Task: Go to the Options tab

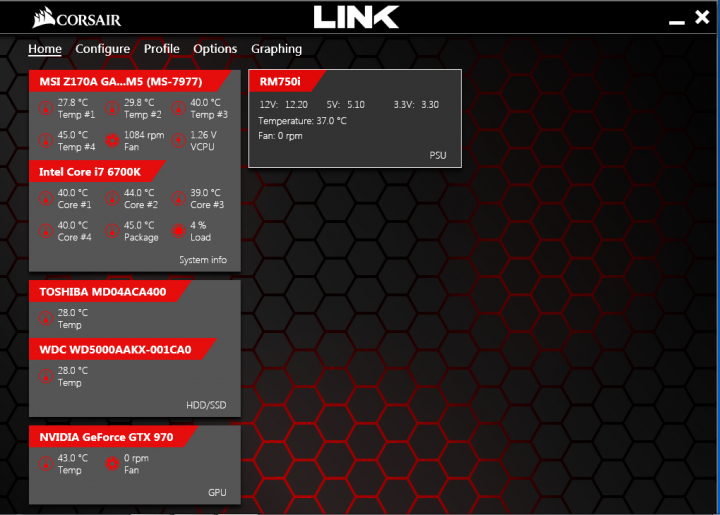Action: (215, 49)
